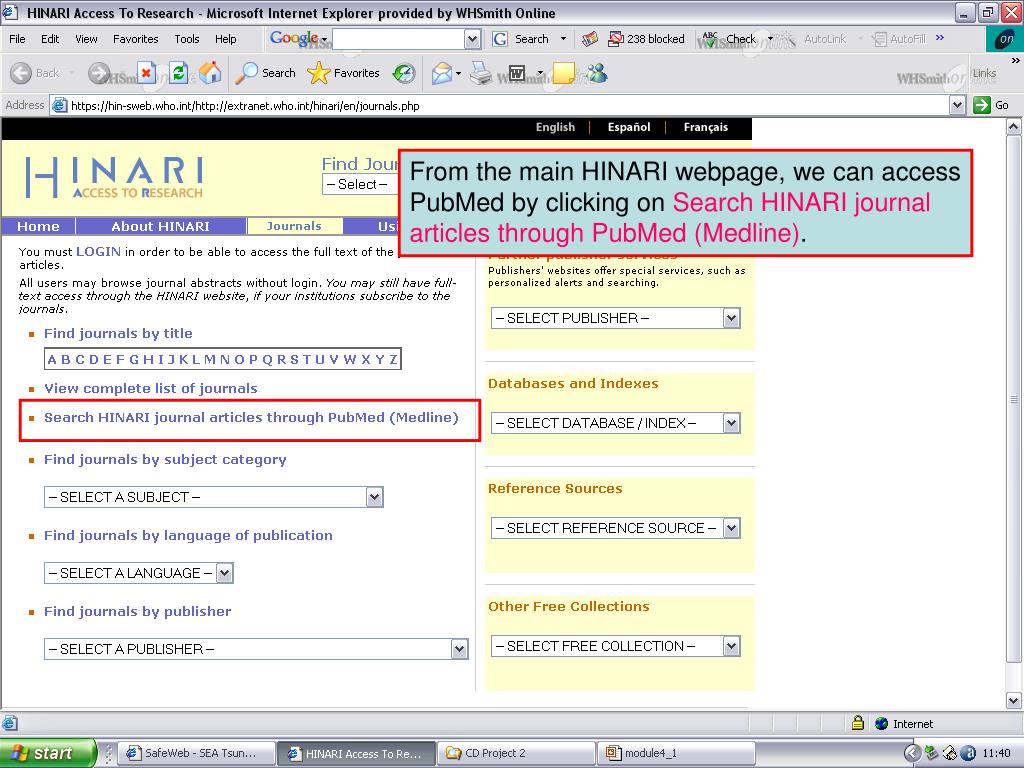Image resolution: width=1024 pixels, height=768 pixels.
Task: Open the About HINARI tab
Action: click(x=161, y=226)
